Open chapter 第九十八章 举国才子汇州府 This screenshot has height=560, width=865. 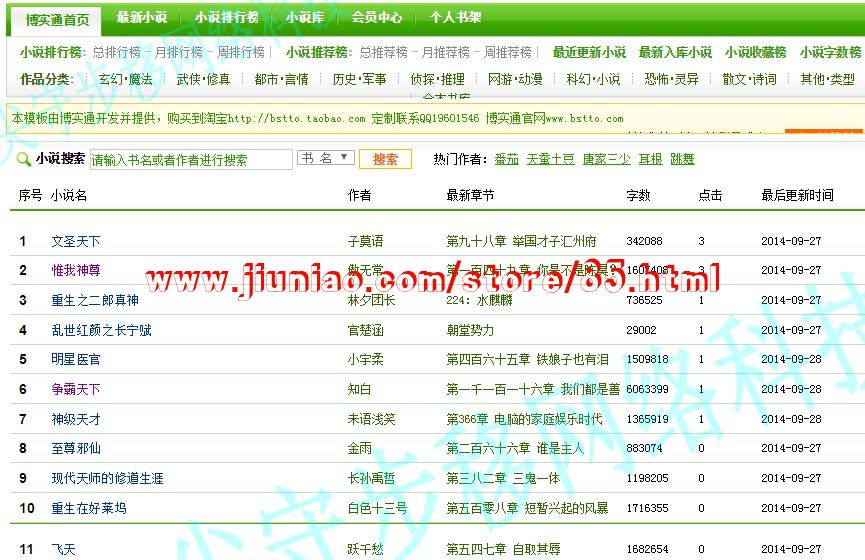[x=521, y=242]
